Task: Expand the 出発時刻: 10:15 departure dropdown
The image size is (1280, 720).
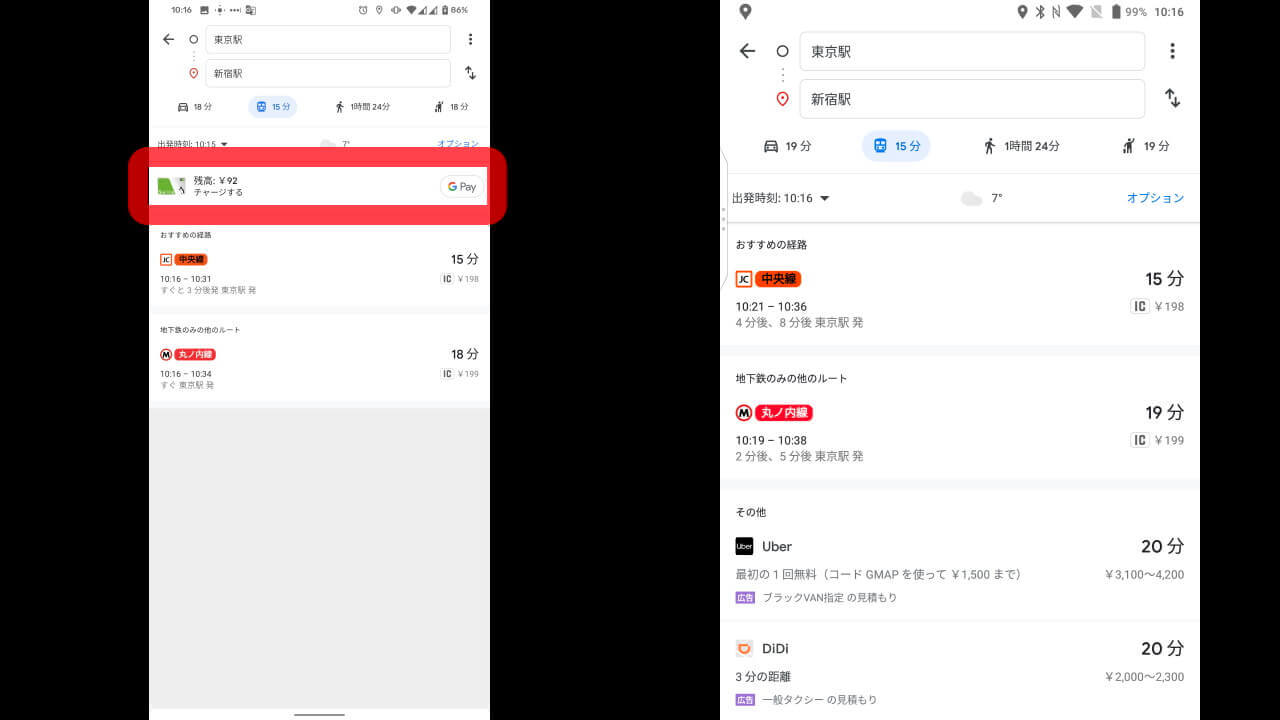Action: (x=192, y=144)
